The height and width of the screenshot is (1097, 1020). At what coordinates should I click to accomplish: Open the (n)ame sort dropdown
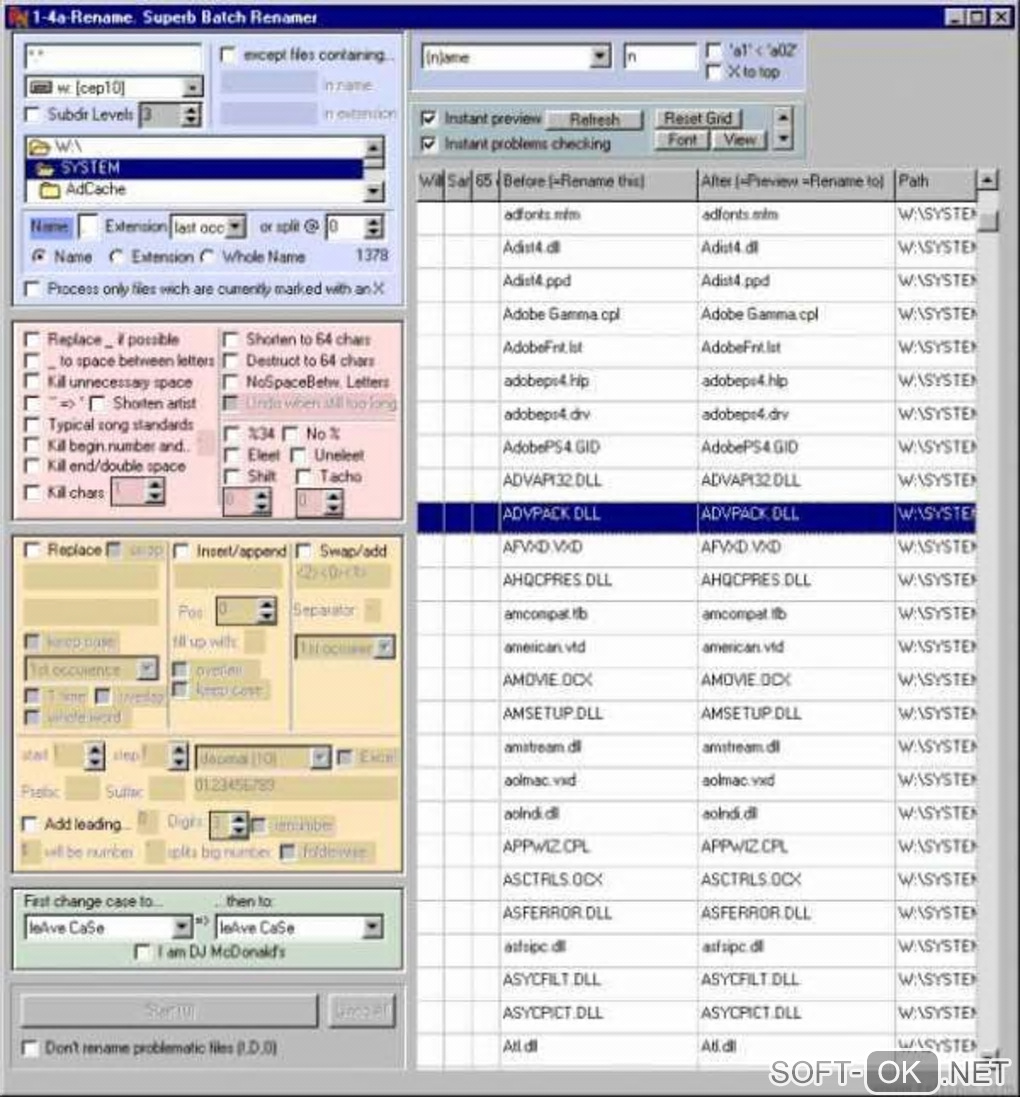click(x=600, y=57)
